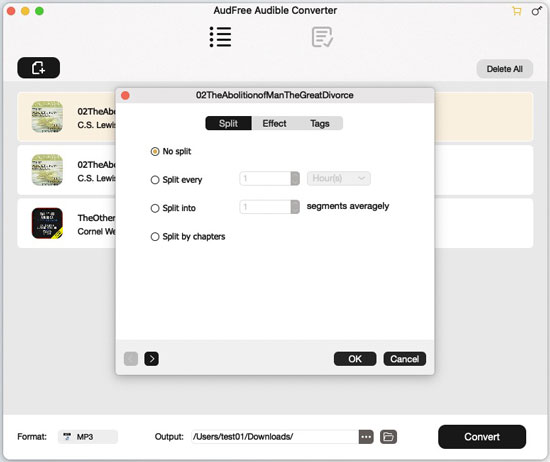Screen dimensions: 550x462
Task: Go to next file with arrow button
Action: point(152,359)
